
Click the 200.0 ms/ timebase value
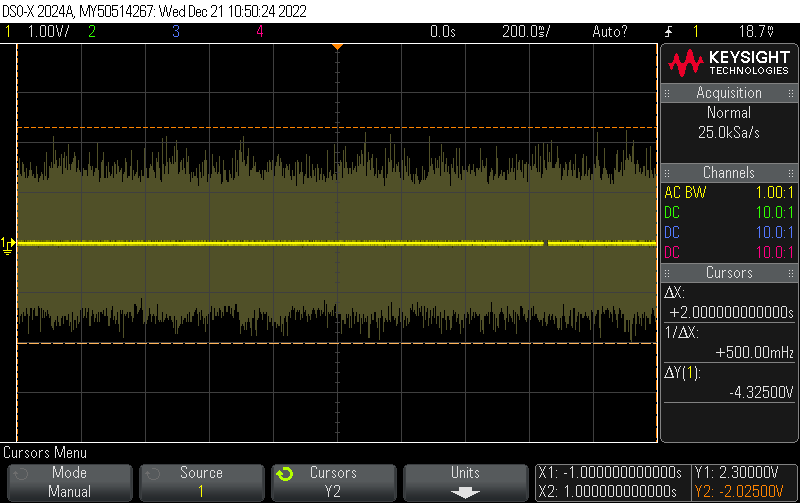click(526, 32)
